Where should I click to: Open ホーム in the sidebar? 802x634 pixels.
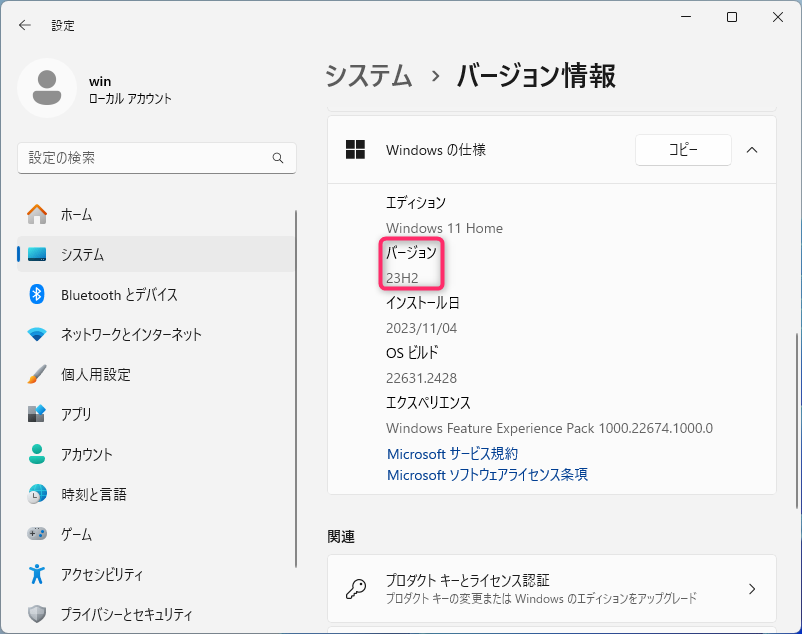pos(156,214)
